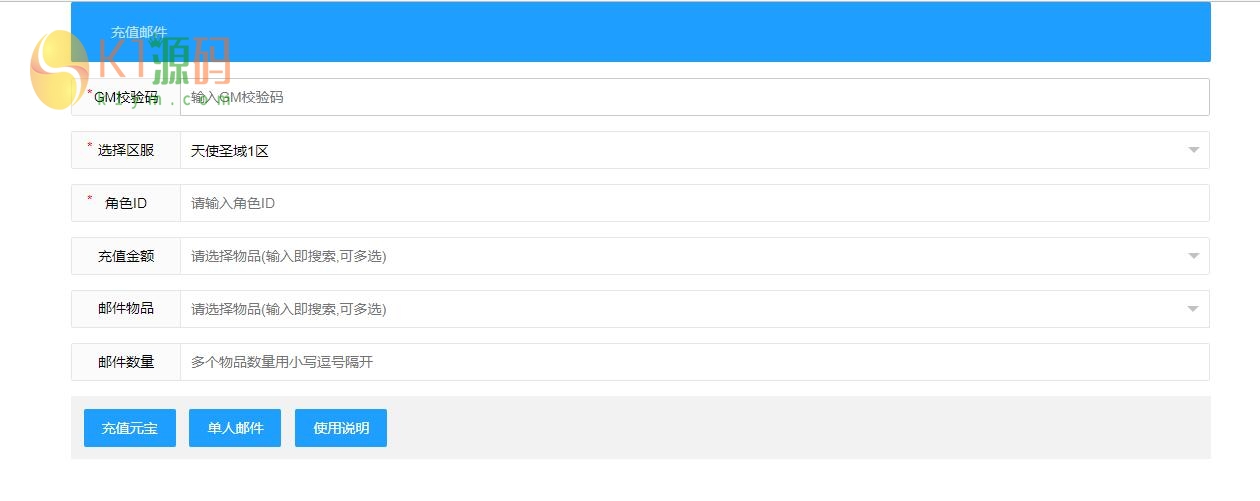Expand the 选择区服 dropdown arrow
The width and height of the screenshot is (1260, 501).
(1193, 150)
